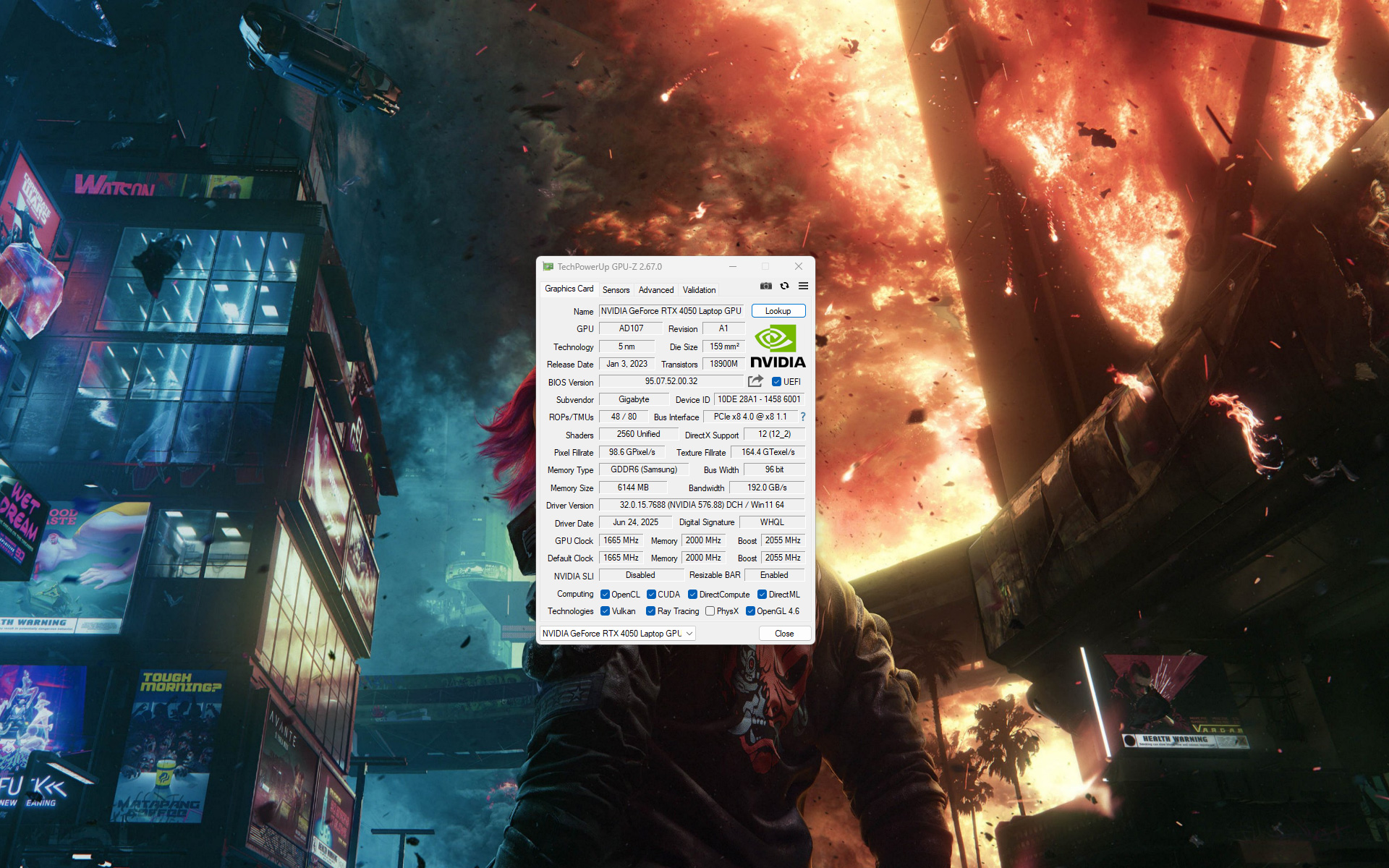The height and width of the screenshot is (868, 1389).
Task: Click the NVIDIA logo
Action: 778,346
